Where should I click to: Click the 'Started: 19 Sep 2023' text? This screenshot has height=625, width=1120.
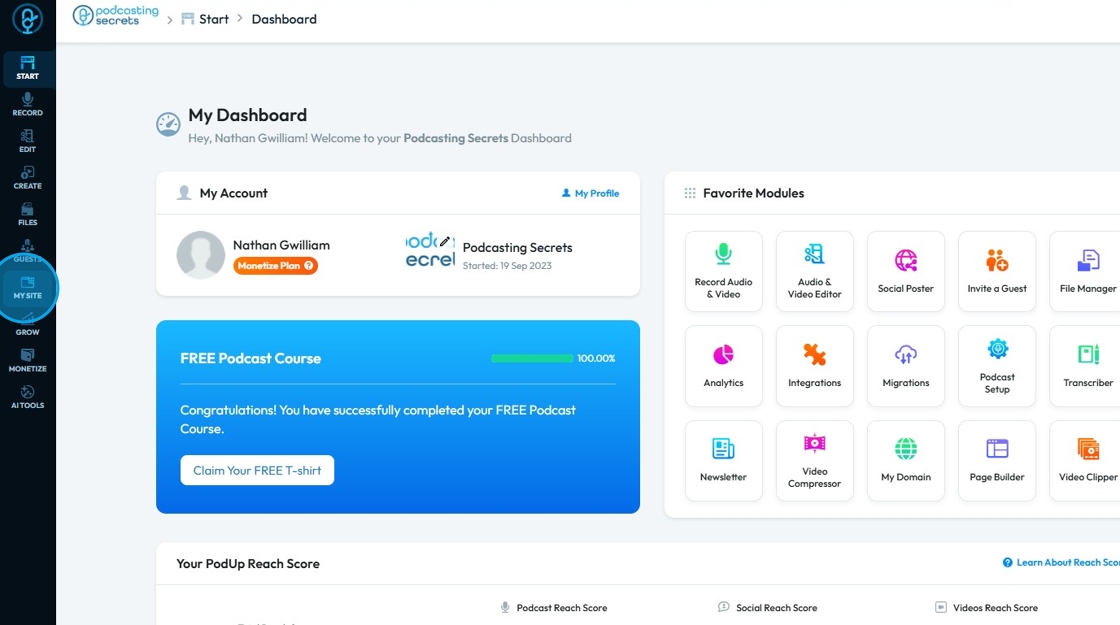click(x=507, y=266)
